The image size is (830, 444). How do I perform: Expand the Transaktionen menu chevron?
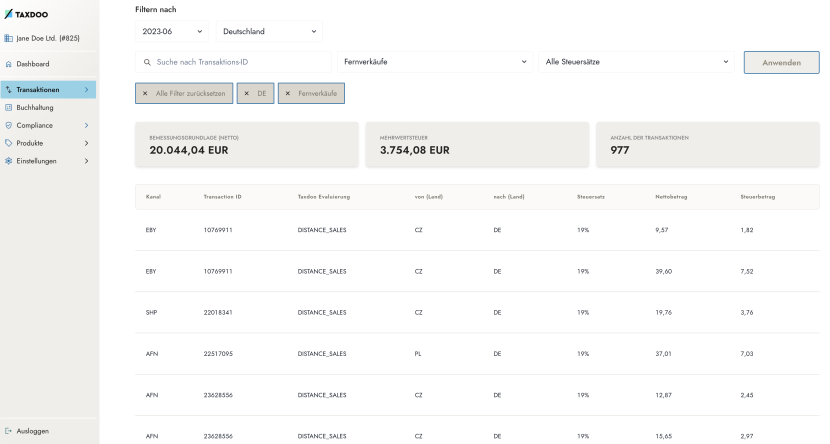point(86,89)
